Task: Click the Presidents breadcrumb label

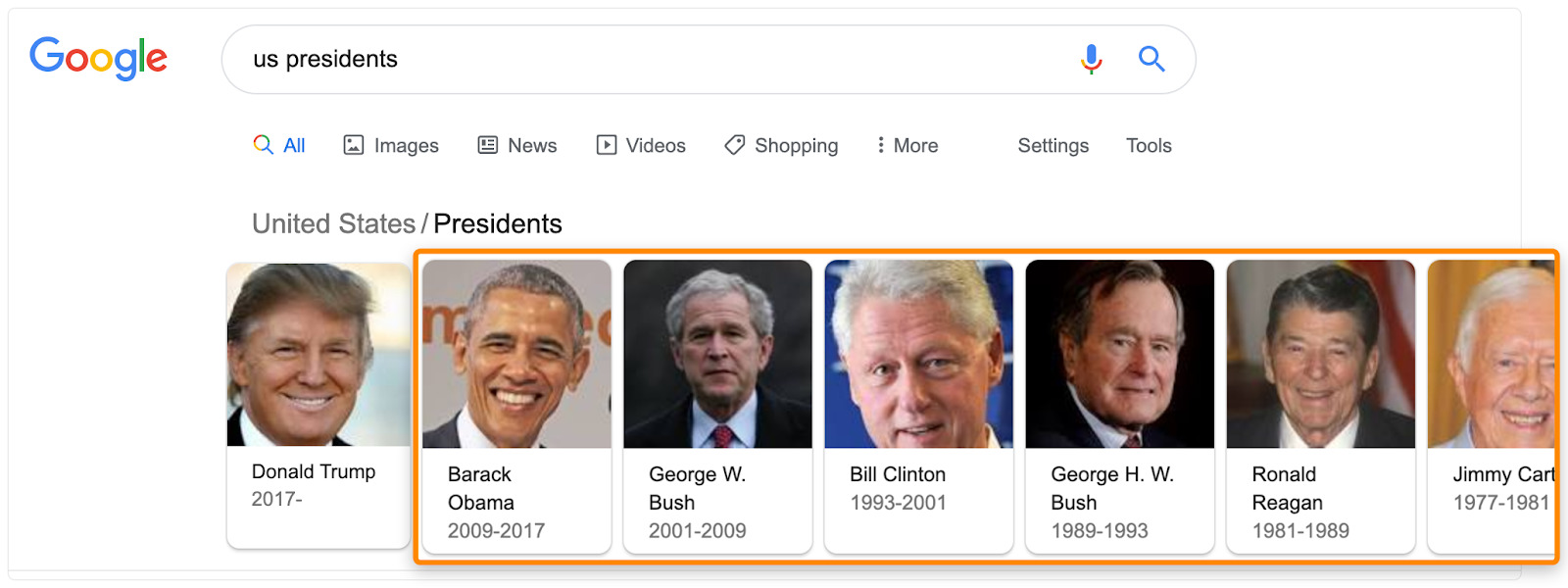Action: (x=497, y=223)
